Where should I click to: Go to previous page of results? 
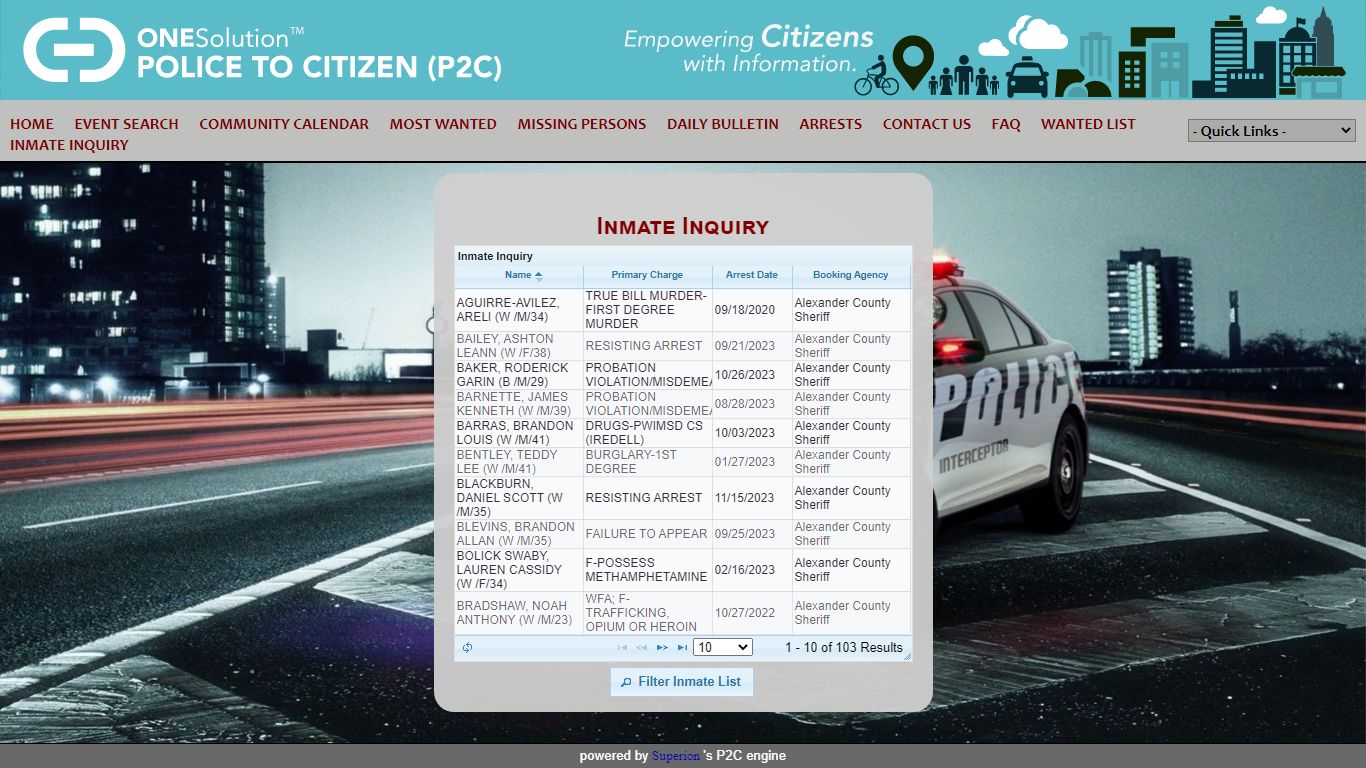pyautogui.click(x=642, y=648)
